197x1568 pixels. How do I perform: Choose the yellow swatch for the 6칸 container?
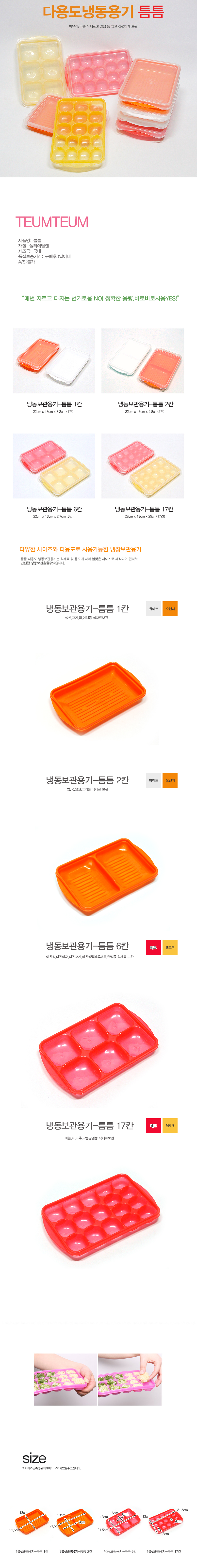(170, 947)
